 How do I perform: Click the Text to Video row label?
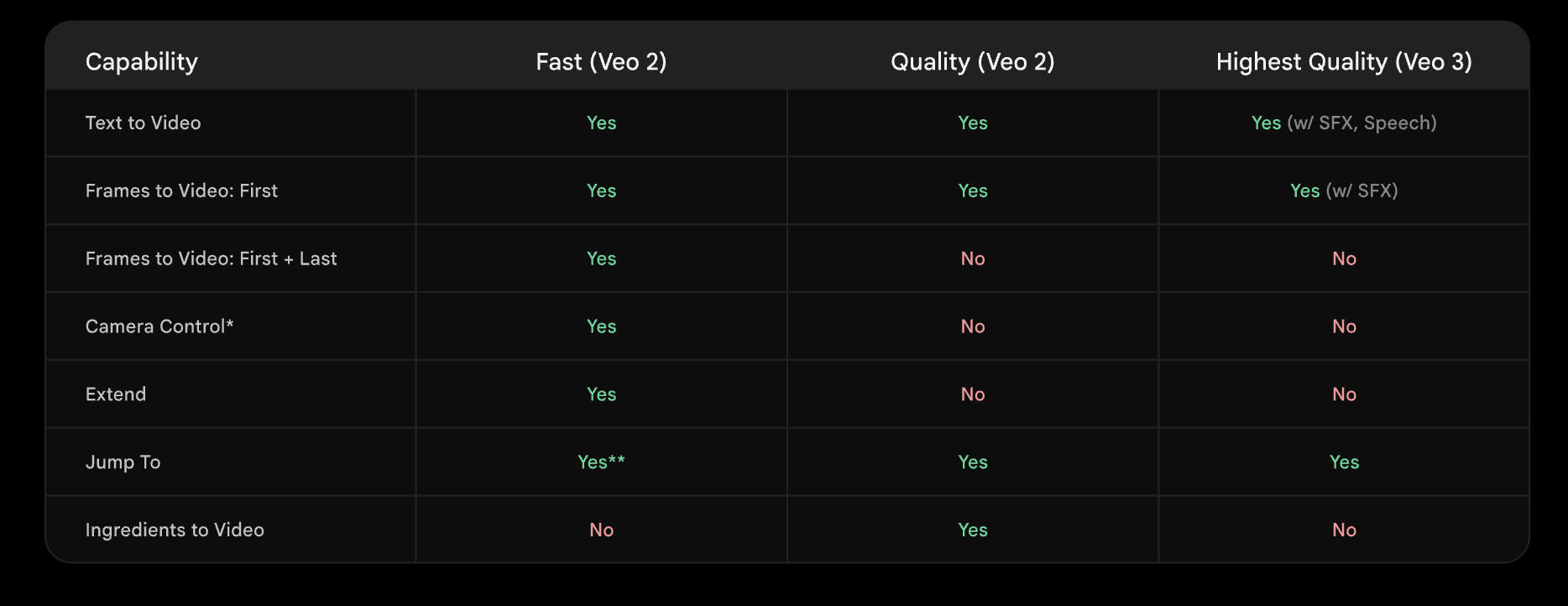coord(143,123)
